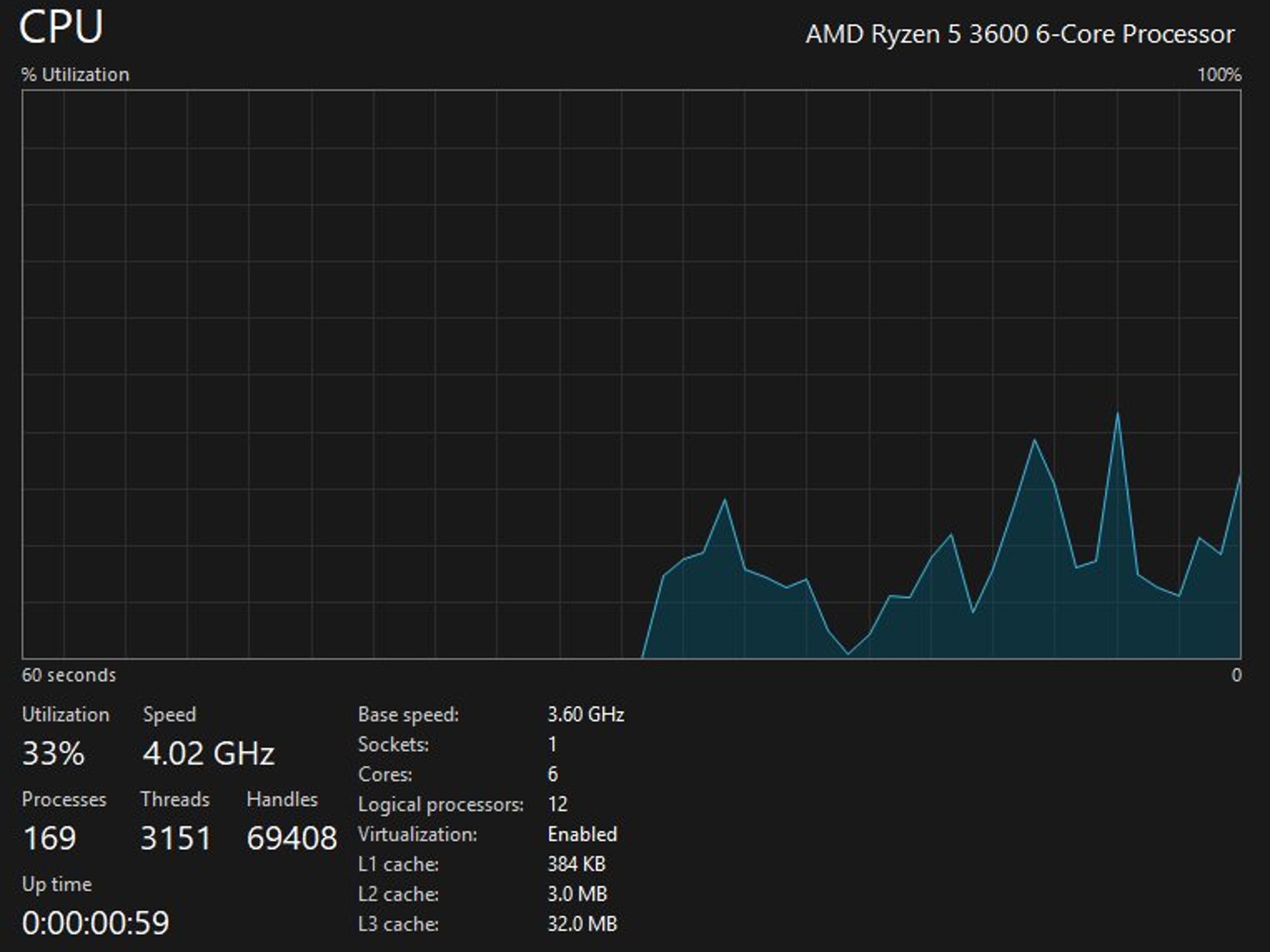Click the 33% utilization value
1270x952 pixels.
pos(53,754)
